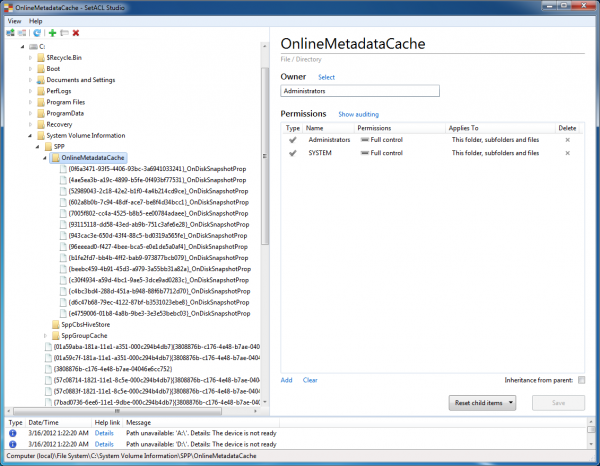This screenshot has height=466, width=600.
Task: Click the SppCbsHiveStore folder icon
Action: click(56, 324)
